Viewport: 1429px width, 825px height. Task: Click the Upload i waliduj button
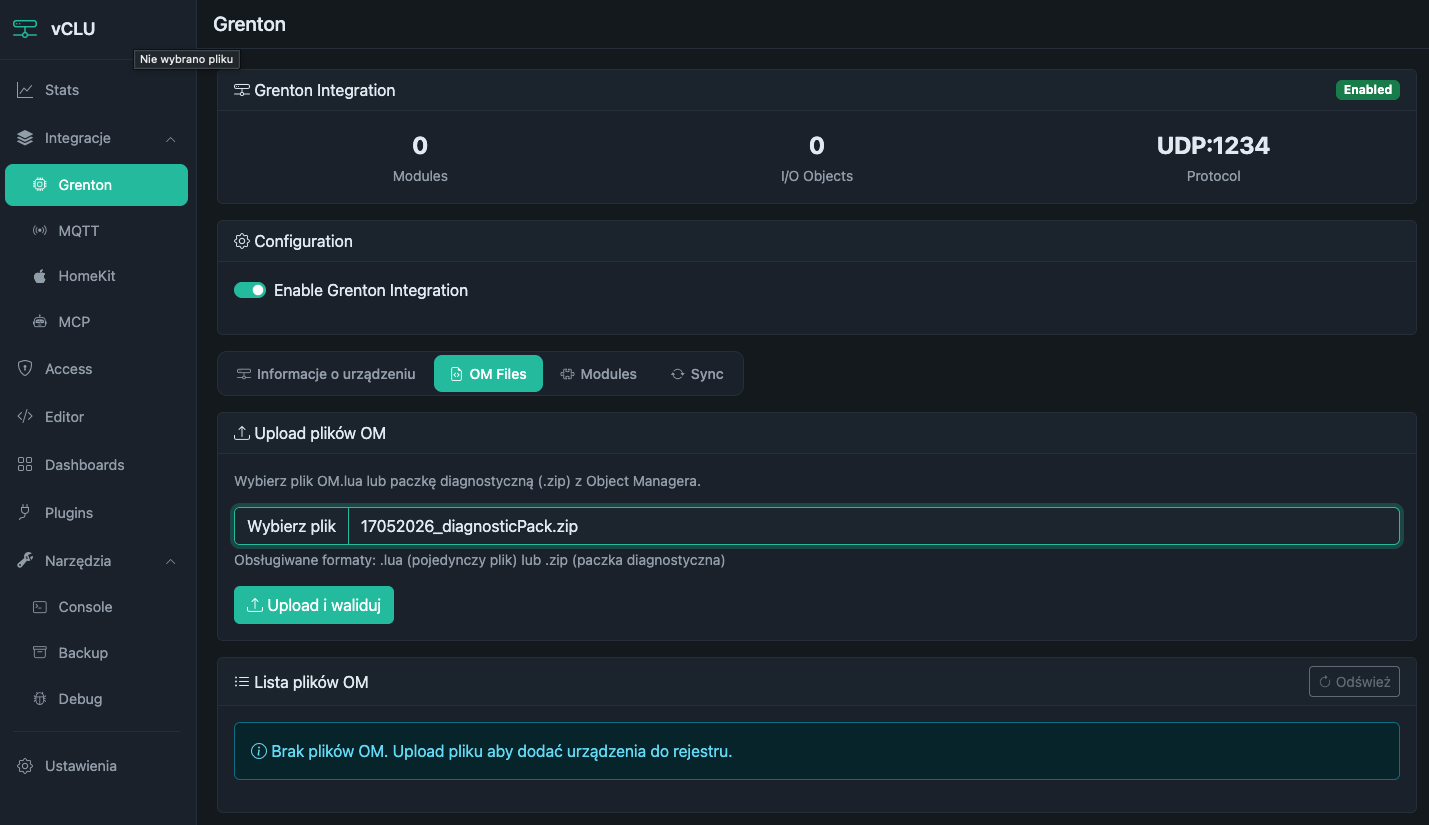tap(314, 605)
